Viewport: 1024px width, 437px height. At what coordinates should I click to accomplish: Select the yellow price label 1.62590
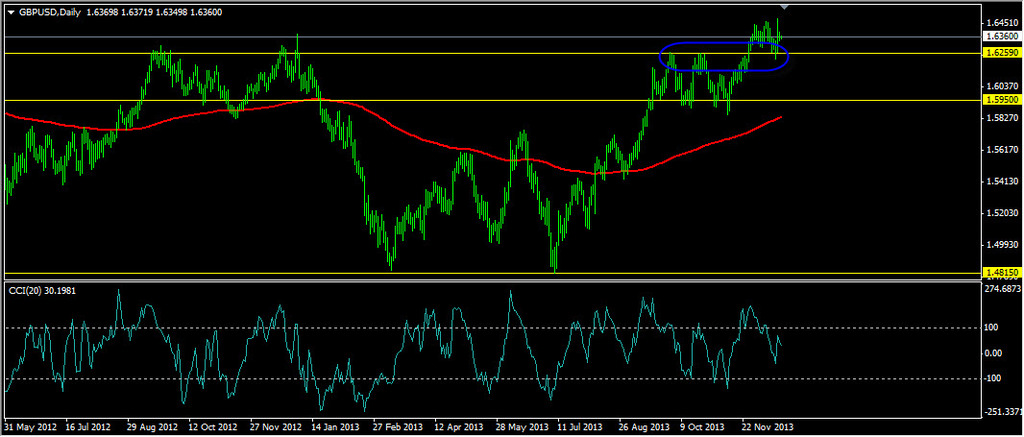tap(1002, 53)
